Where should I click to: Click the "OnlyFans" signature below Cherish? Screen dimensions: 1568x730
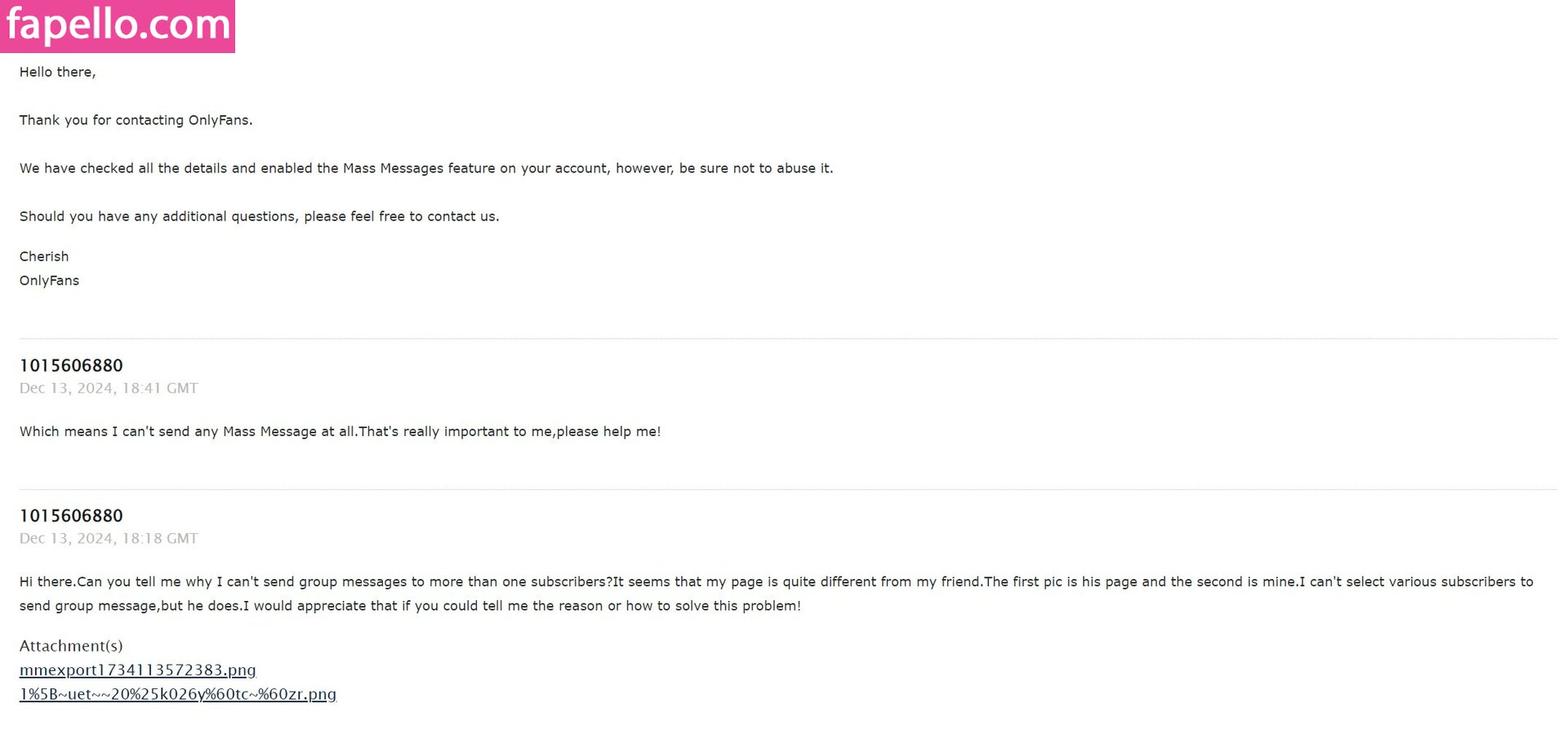tap(49, 281)
